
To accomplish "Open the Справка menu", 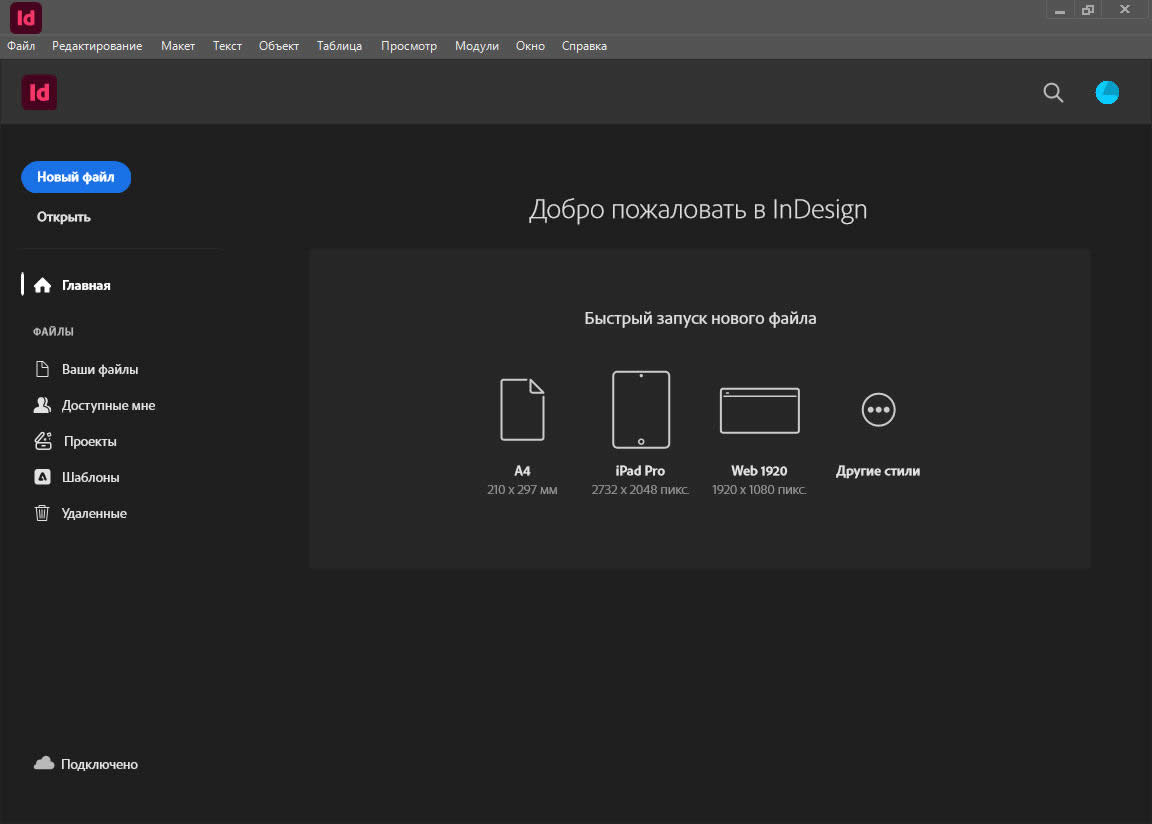I will (x=584, y=46).
